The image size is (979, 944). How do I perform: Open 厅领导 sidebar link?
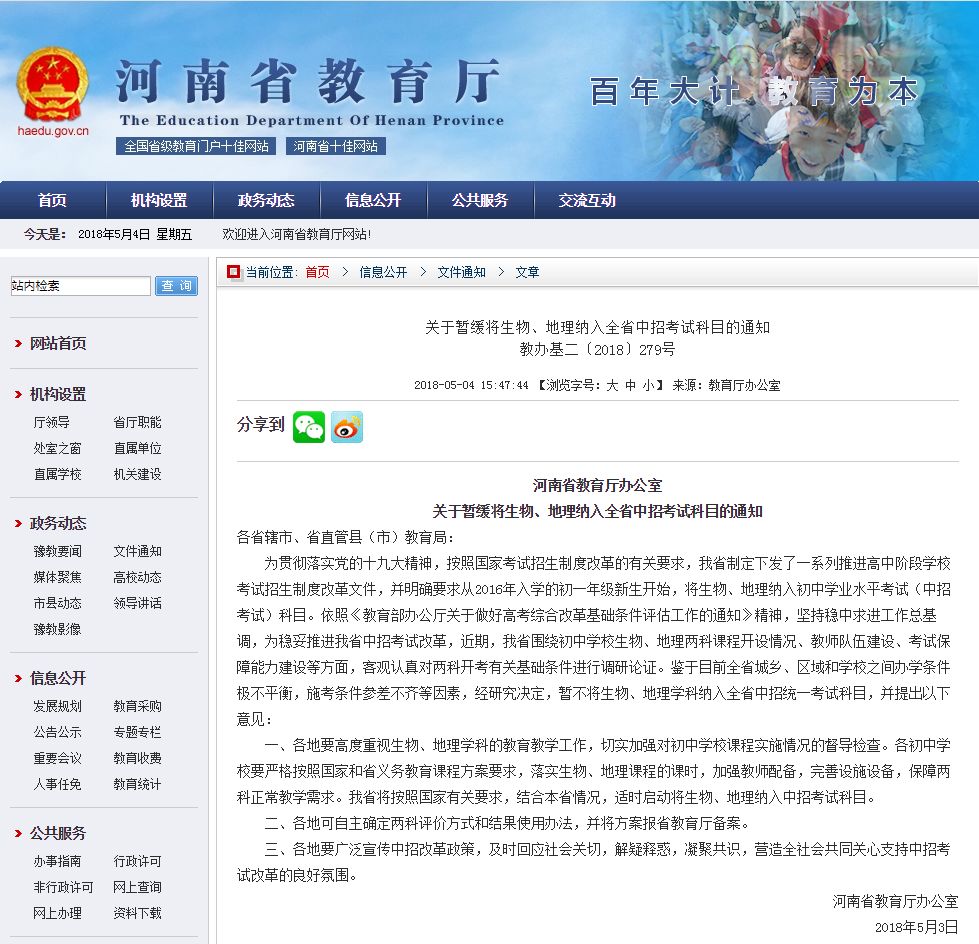click(x=52, y=422)
